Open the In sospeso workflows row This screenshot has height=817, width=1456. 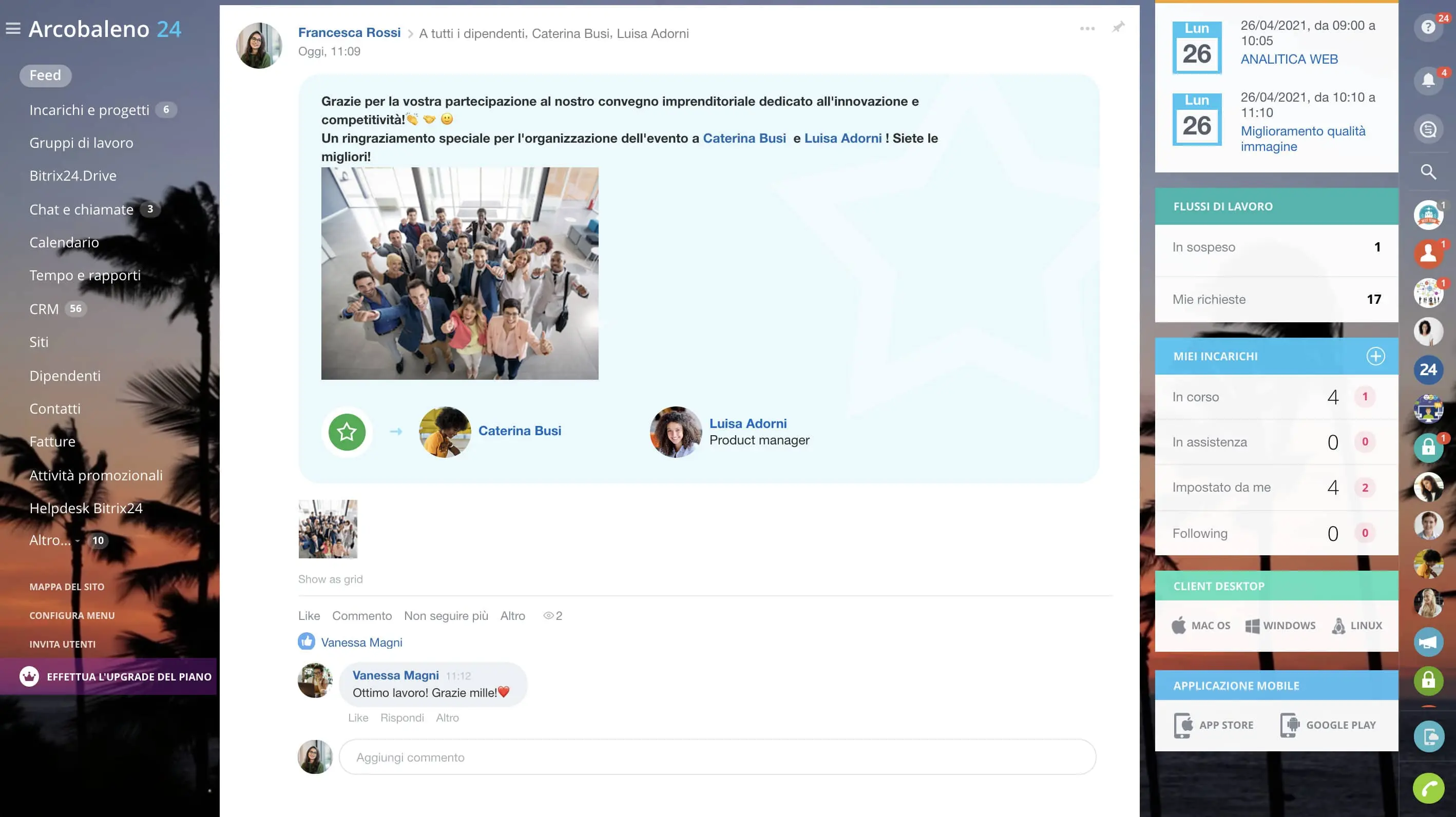(x=1276, y=247)
